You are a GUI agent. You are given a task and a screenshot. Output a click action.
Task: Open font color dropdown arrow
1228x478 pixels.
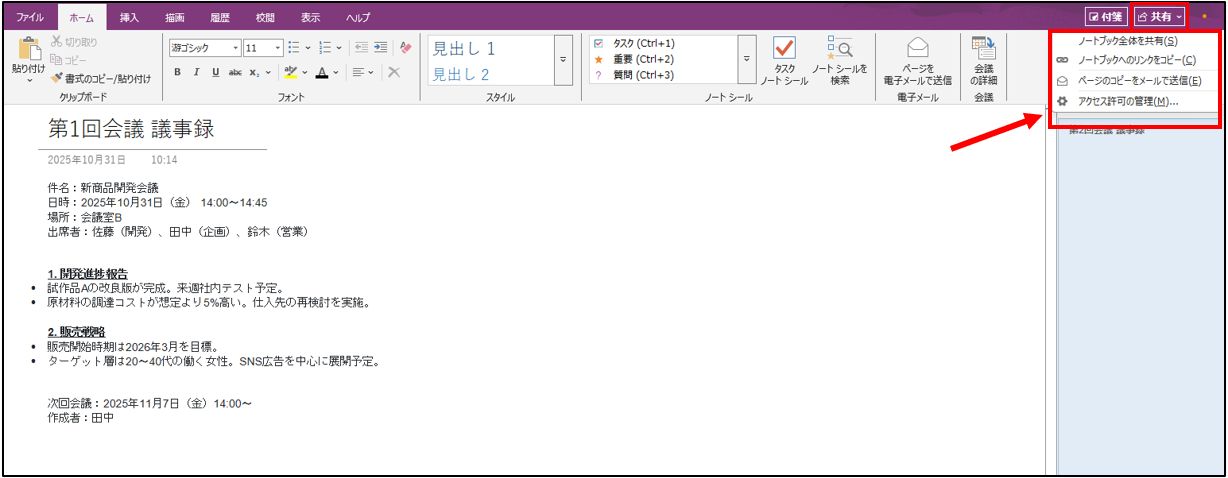pos(337,72)
